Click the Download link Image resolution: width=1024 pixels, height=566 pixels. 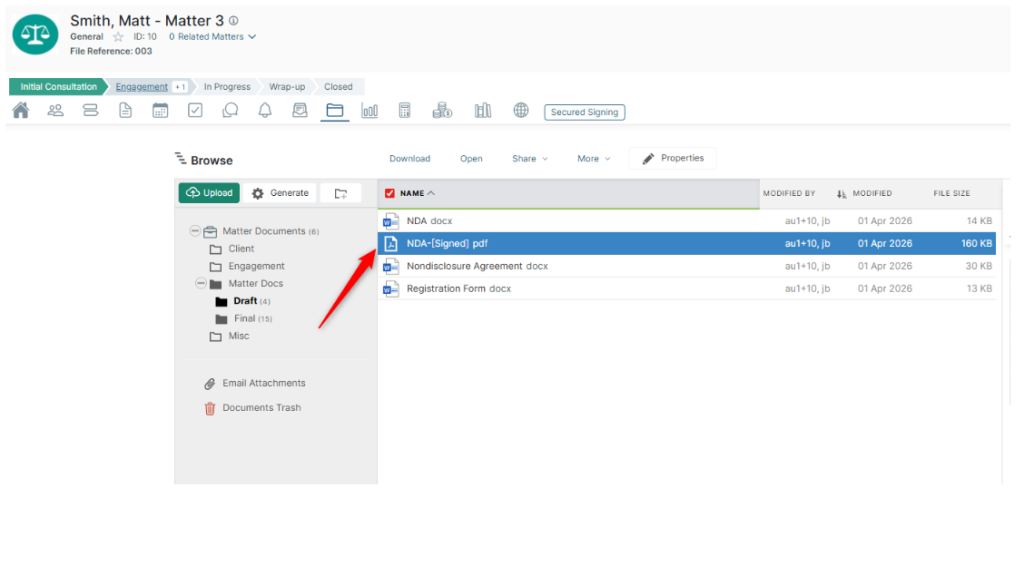click(x=409, y=159)
